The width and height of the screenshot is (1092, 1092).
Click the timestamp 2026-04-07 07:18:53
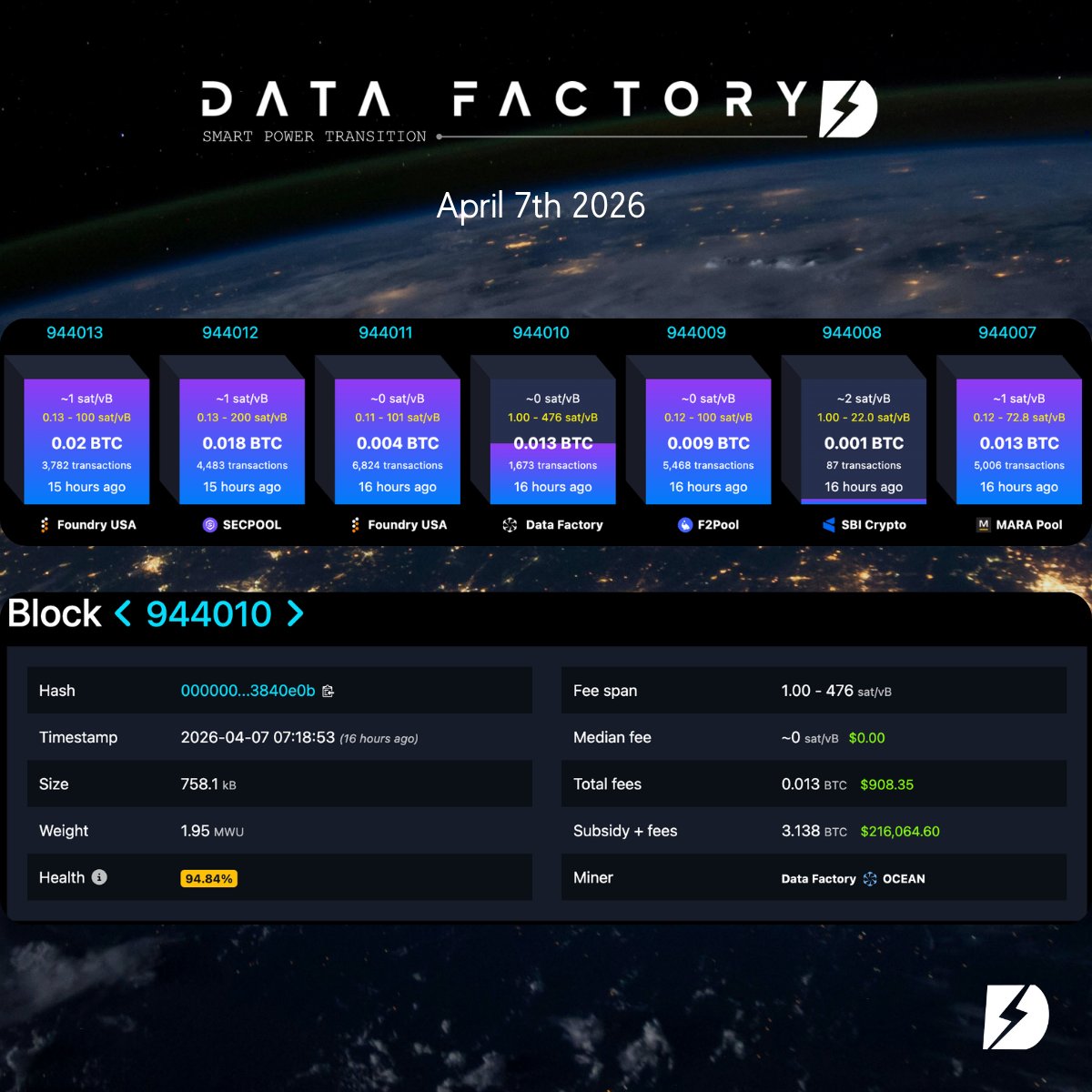coord(258,737)
